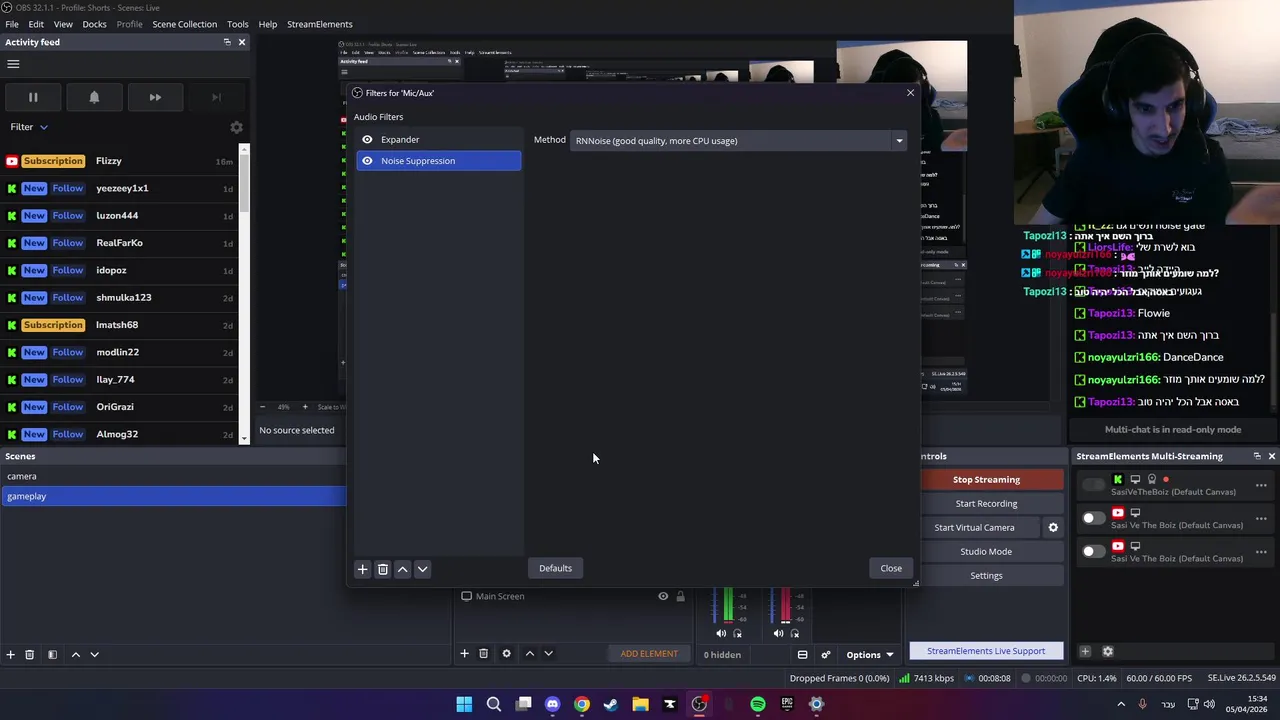The image size is (1280, 720).
Task: Pause the activity feed
Action: (32, 97)
